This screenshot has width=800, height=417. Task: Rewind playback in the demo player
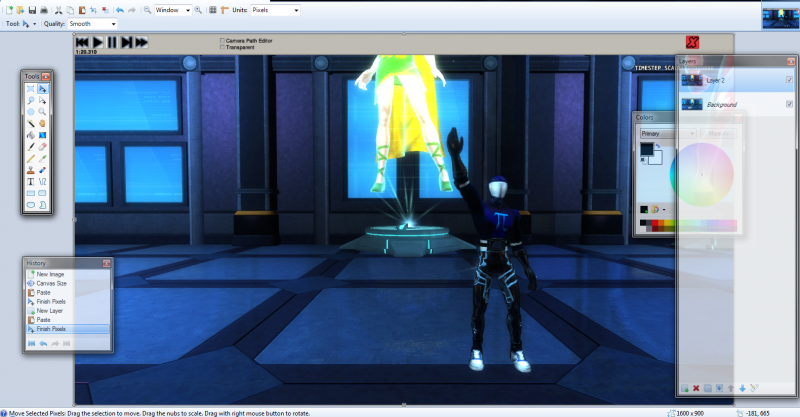click(82, 42)
